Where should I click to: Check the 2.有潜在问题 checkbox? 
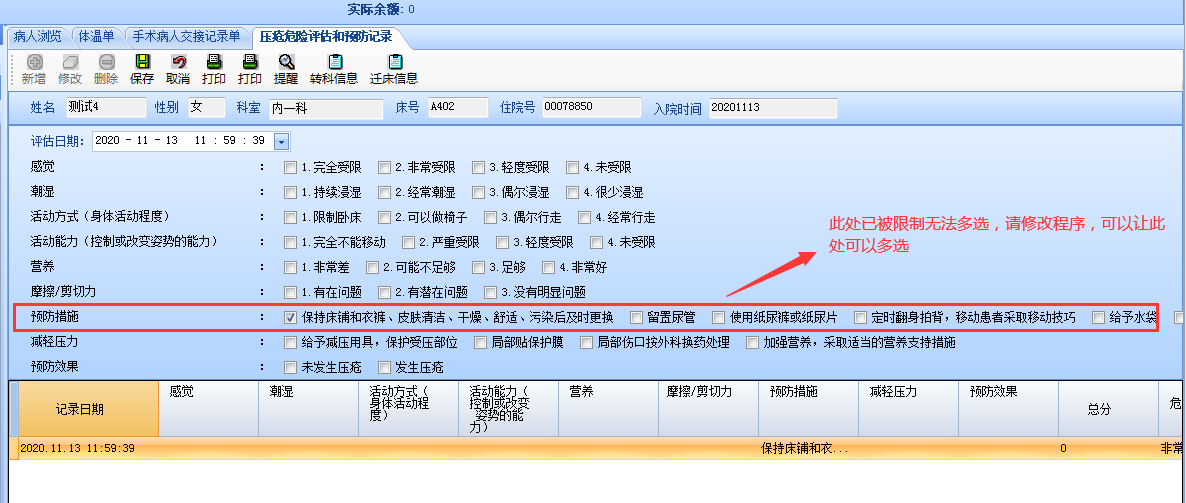click(x=384, y=292)
